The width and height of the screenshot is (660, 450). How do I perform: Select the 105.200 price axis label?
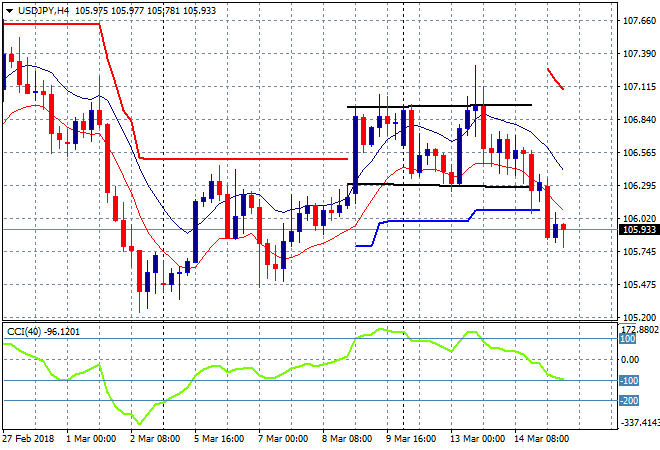click(639, 317)
